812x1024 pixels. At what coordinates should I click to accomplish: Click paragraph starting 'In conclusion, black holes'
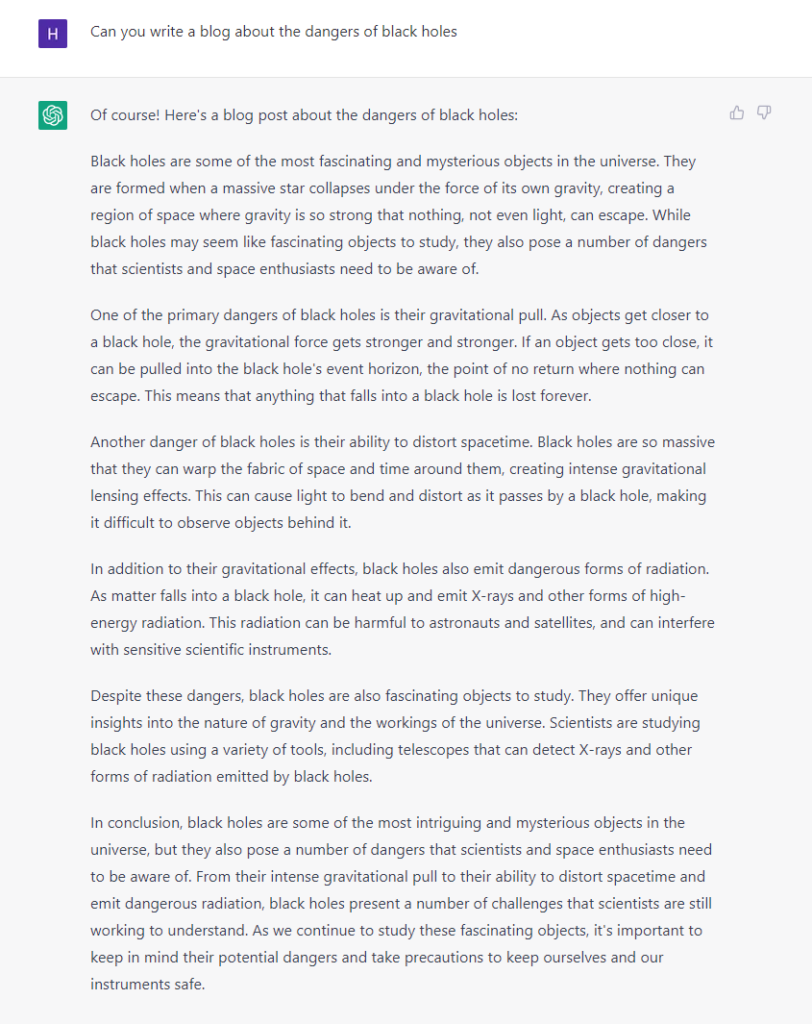click(x=401, y=903)
